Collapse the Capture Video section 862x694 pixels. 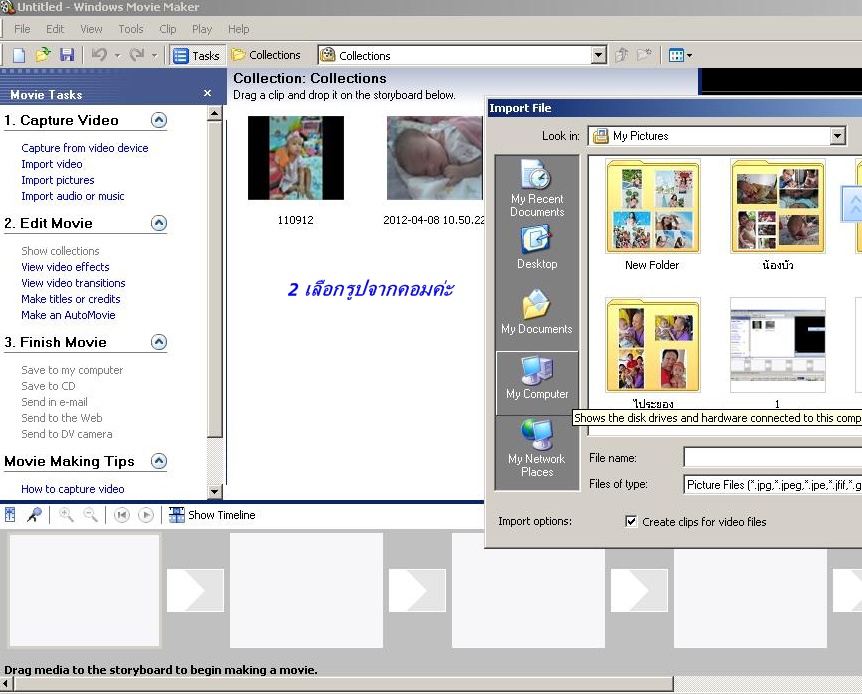pyautogui.click(x=159, y=120)
